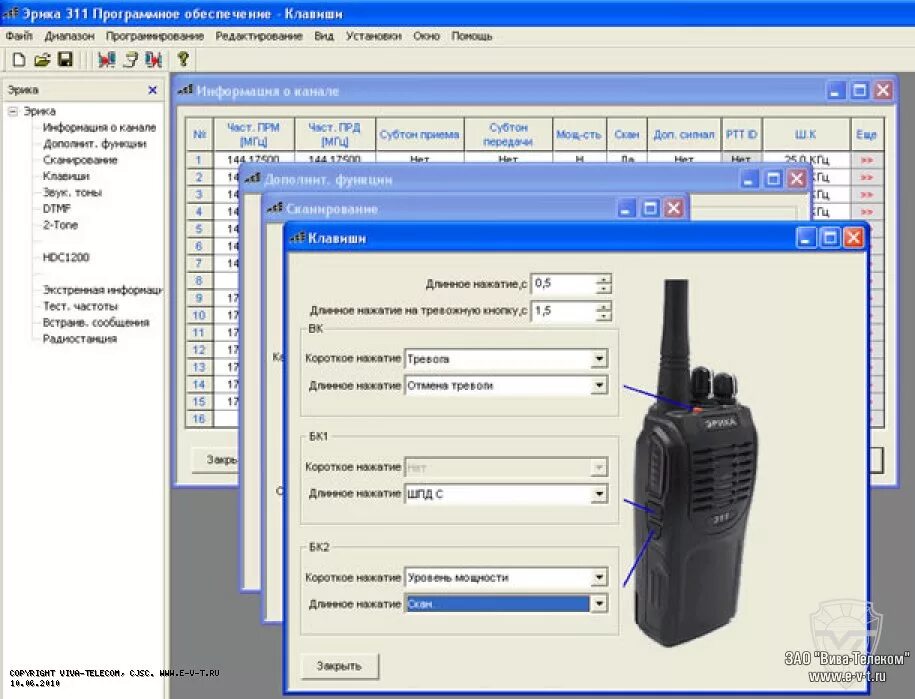
Task: Click Закрыть button in Клавиши window
Action: (x=340, y=666)
